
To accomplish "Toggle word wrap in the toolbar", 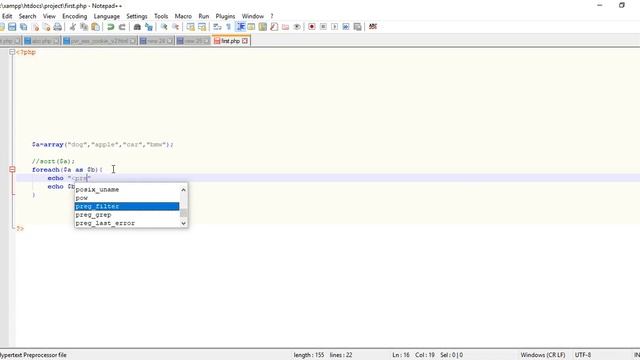I will click(x=217, y=27).
